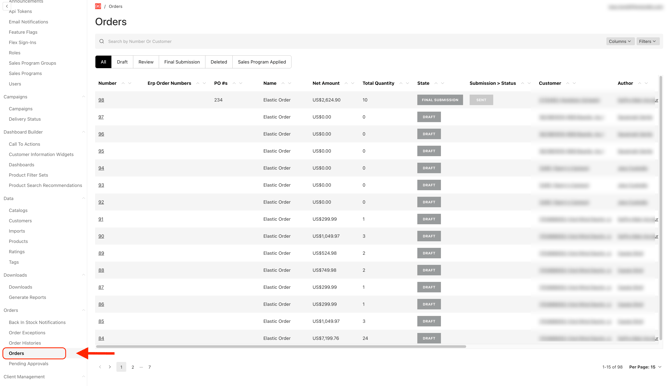The width and height of the screenshot is (670, 386).
Task: Select the All tab
Action: click(x=103, y=62)
